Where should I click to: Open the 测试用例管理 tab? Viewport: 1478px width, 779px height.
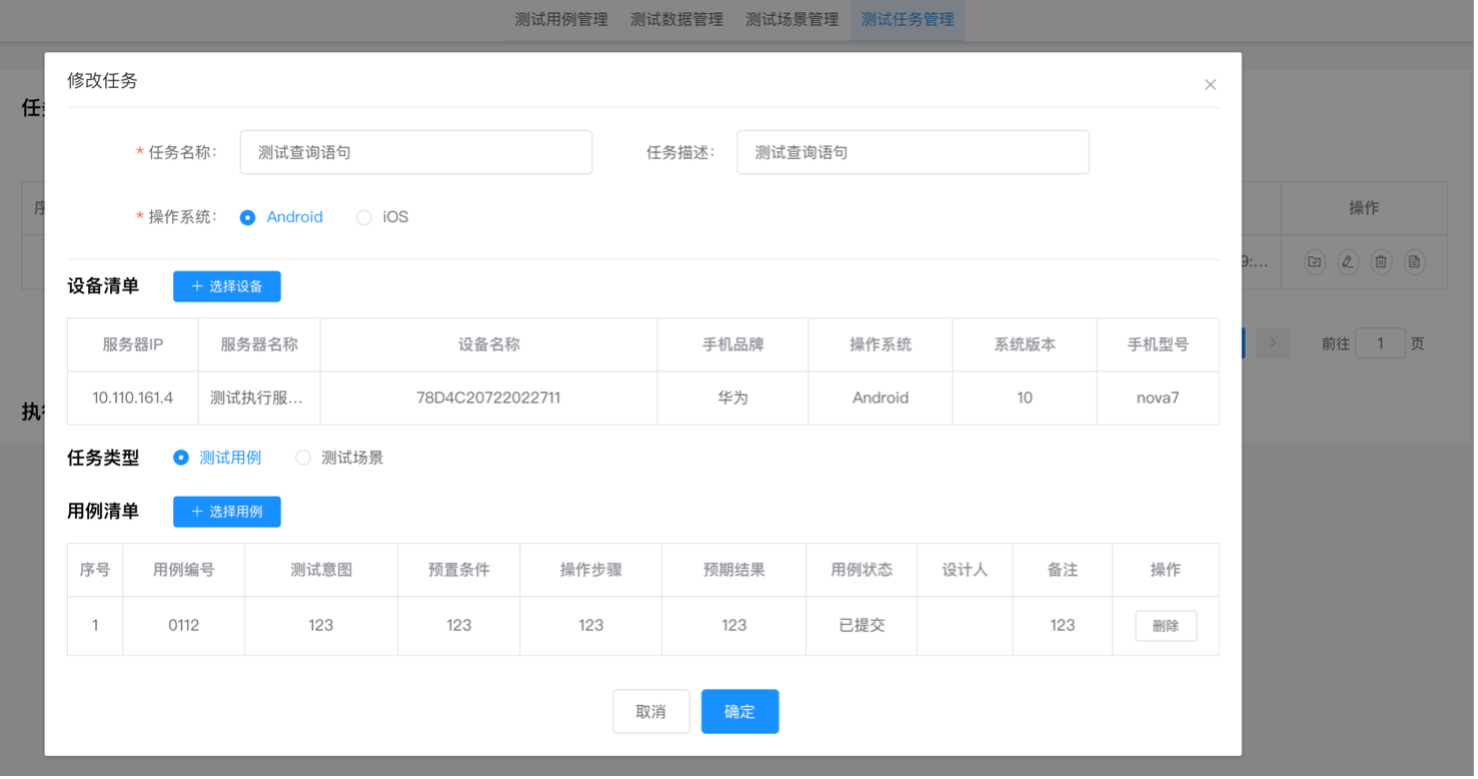coord(561,19)
